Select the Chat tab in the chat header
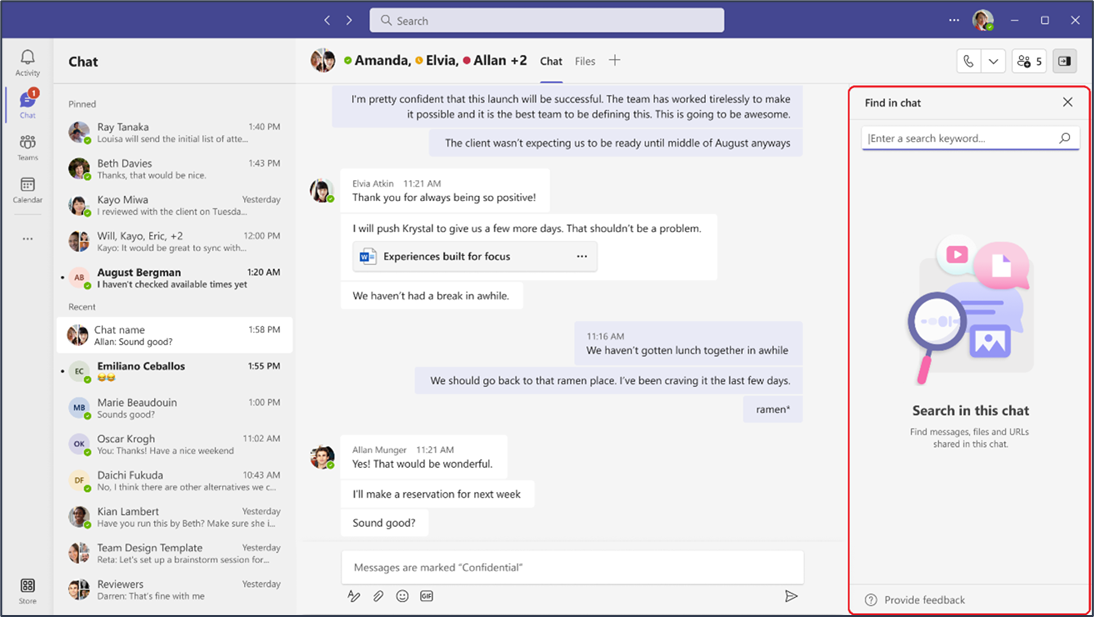Image resolution: width=1094 pixels, height=617 pixels. [550, 61]
